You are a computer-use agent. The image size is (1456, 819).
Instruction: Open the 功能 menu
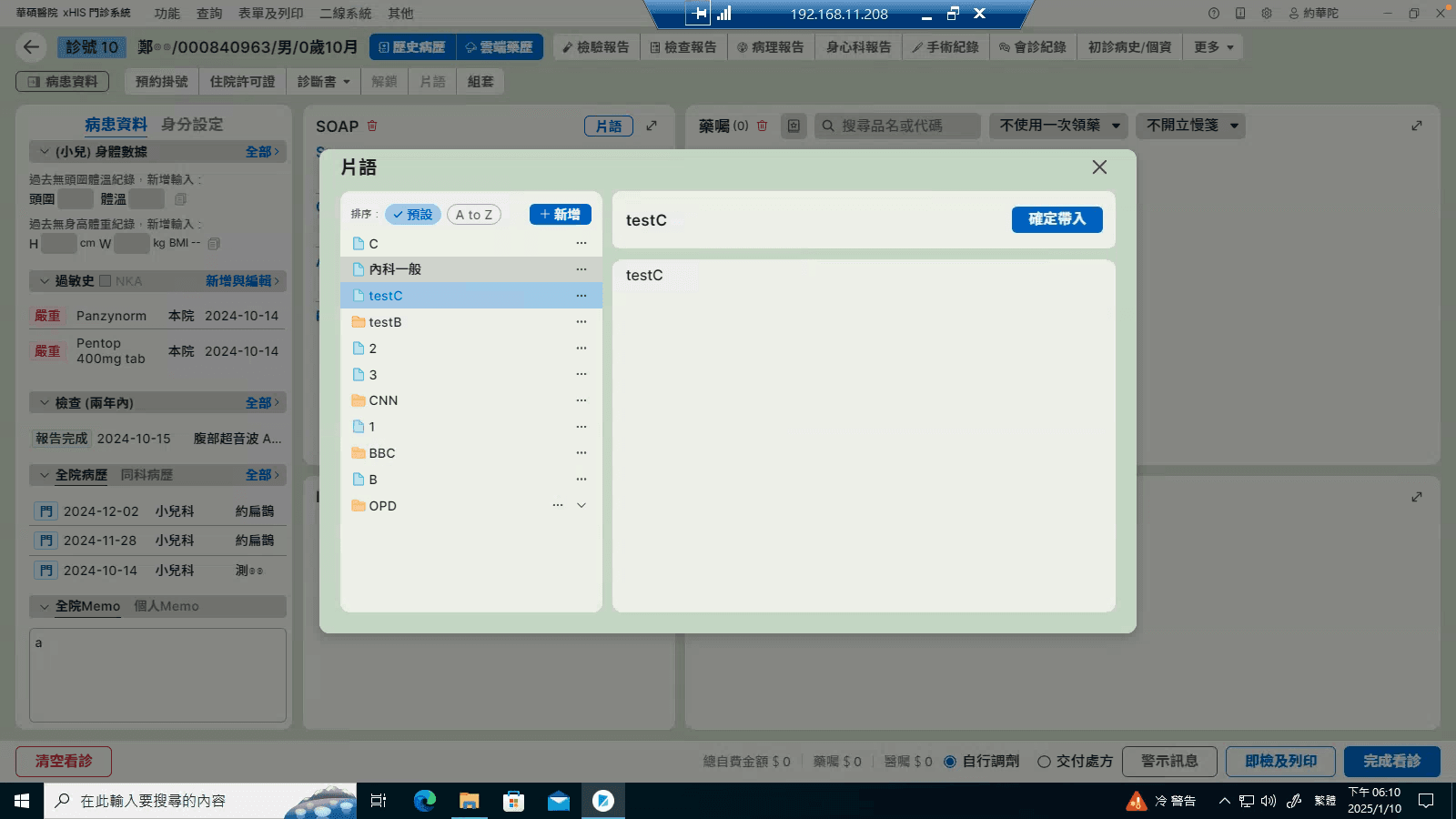pos(167,14)
